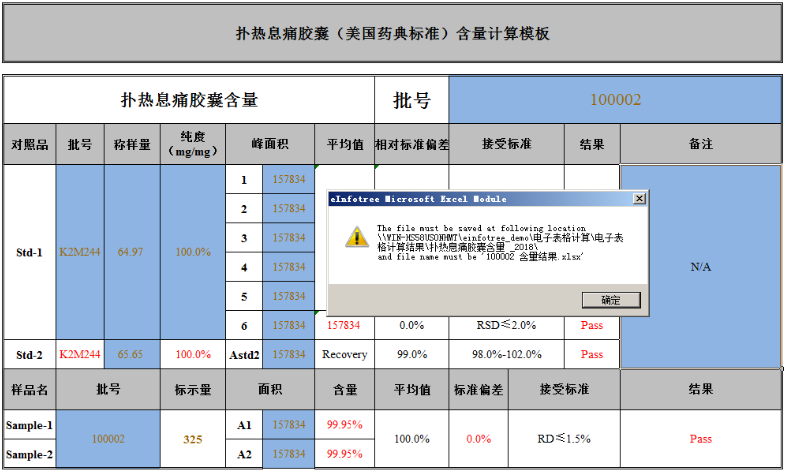Select the Std-1 weight cell 64.97
Screen dimensions: 785x472
coord(130,252)
